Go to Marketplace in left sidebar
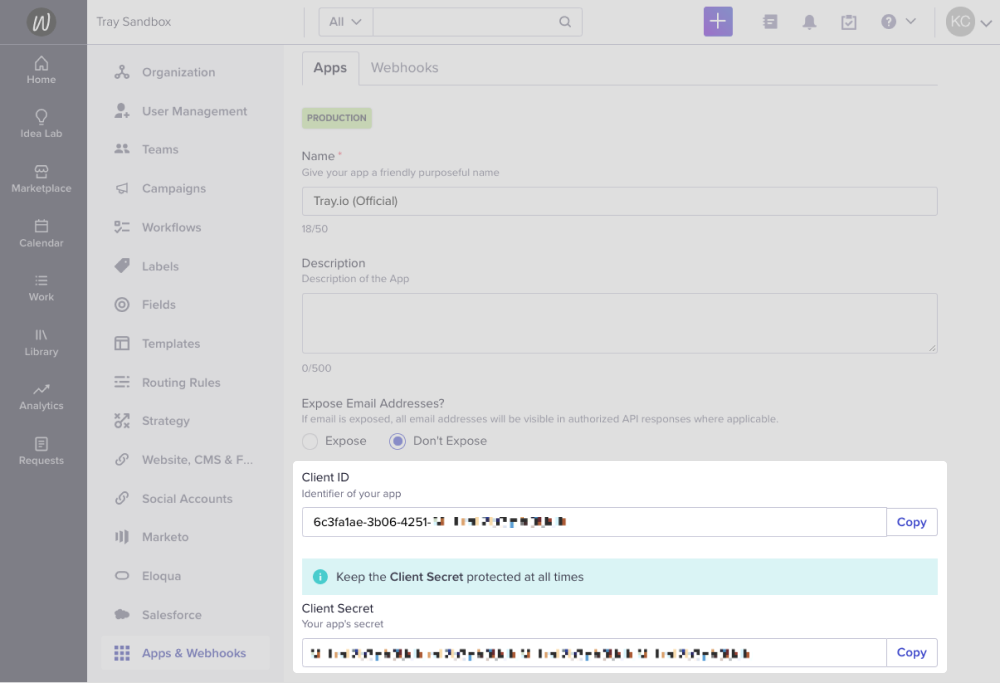The height and width of the screenshot is (683, 1000). [41, 172]
